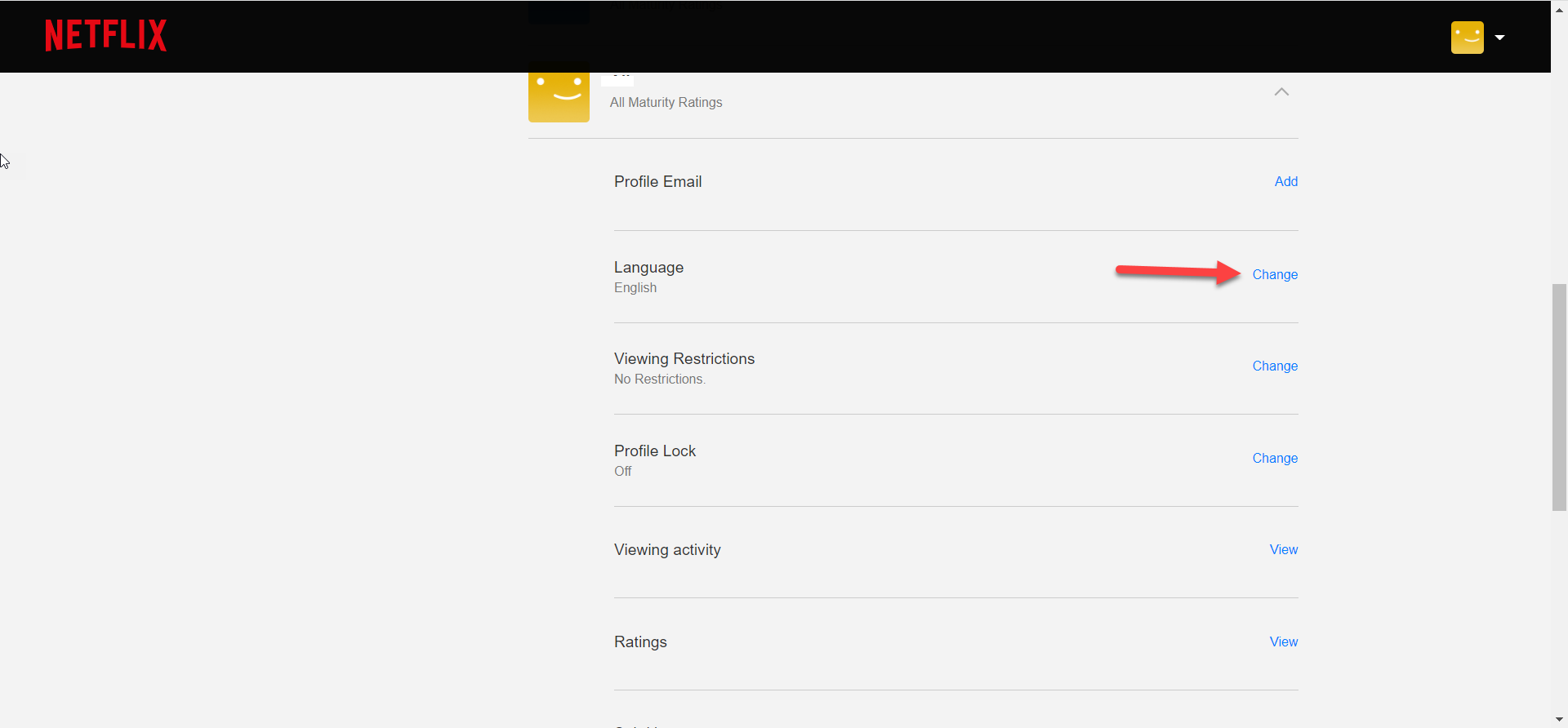Click the account avatar in the header
Viewport: 1568px width, 728px height.
point(1467,38)
